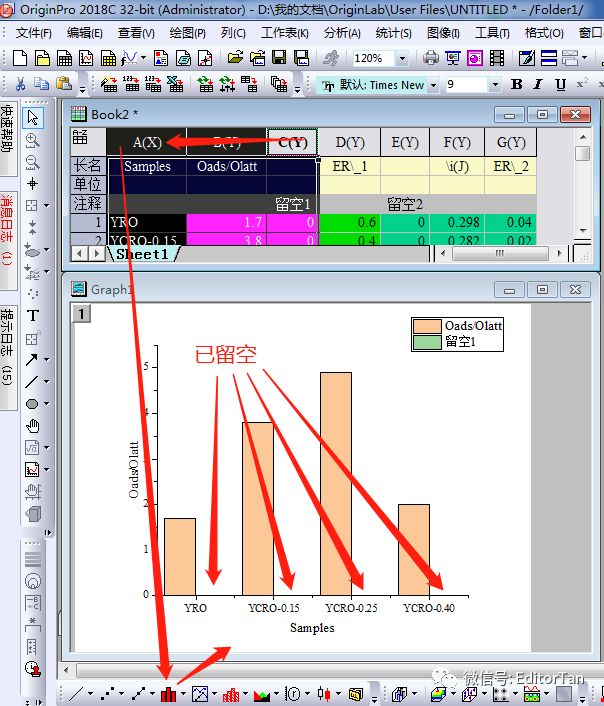Choose the gray ellipse shape tool
The width and height of the screenshot is (604, 706).
tap(32, 404)
